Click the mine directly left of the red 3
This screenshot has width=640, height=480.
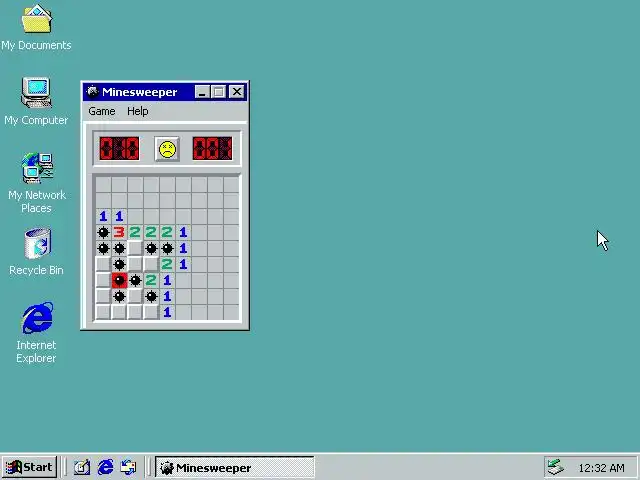pyautogui.click(x=103, y=232)
